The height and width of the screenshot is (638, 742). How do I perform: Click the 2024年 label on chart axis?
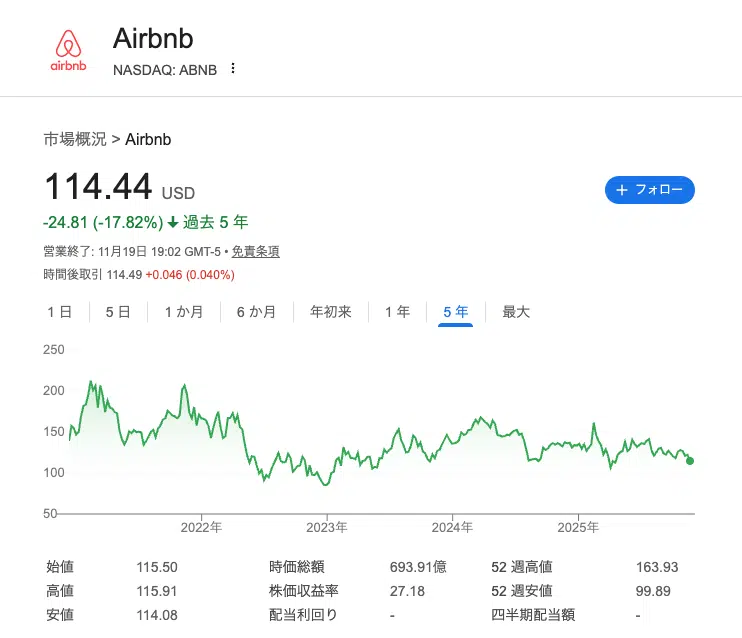(453, 526)
